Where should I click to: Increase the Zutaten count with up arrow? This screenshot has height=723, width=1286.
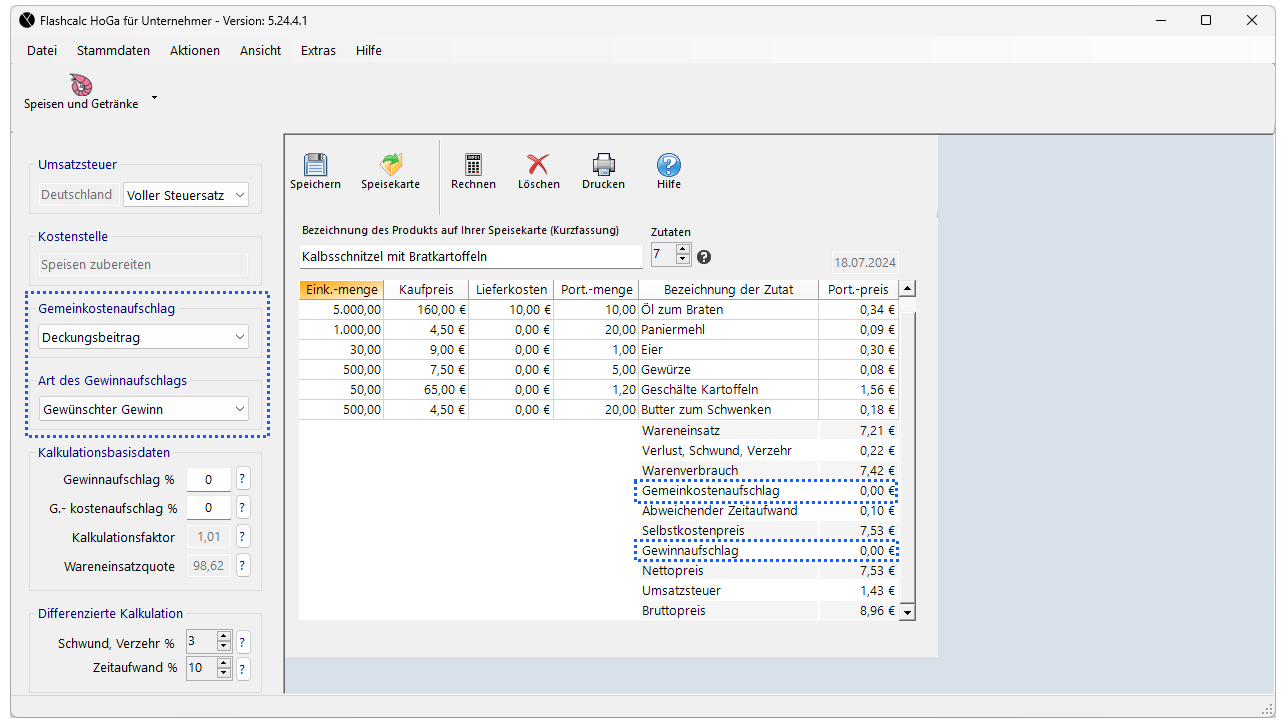point(683,250)
